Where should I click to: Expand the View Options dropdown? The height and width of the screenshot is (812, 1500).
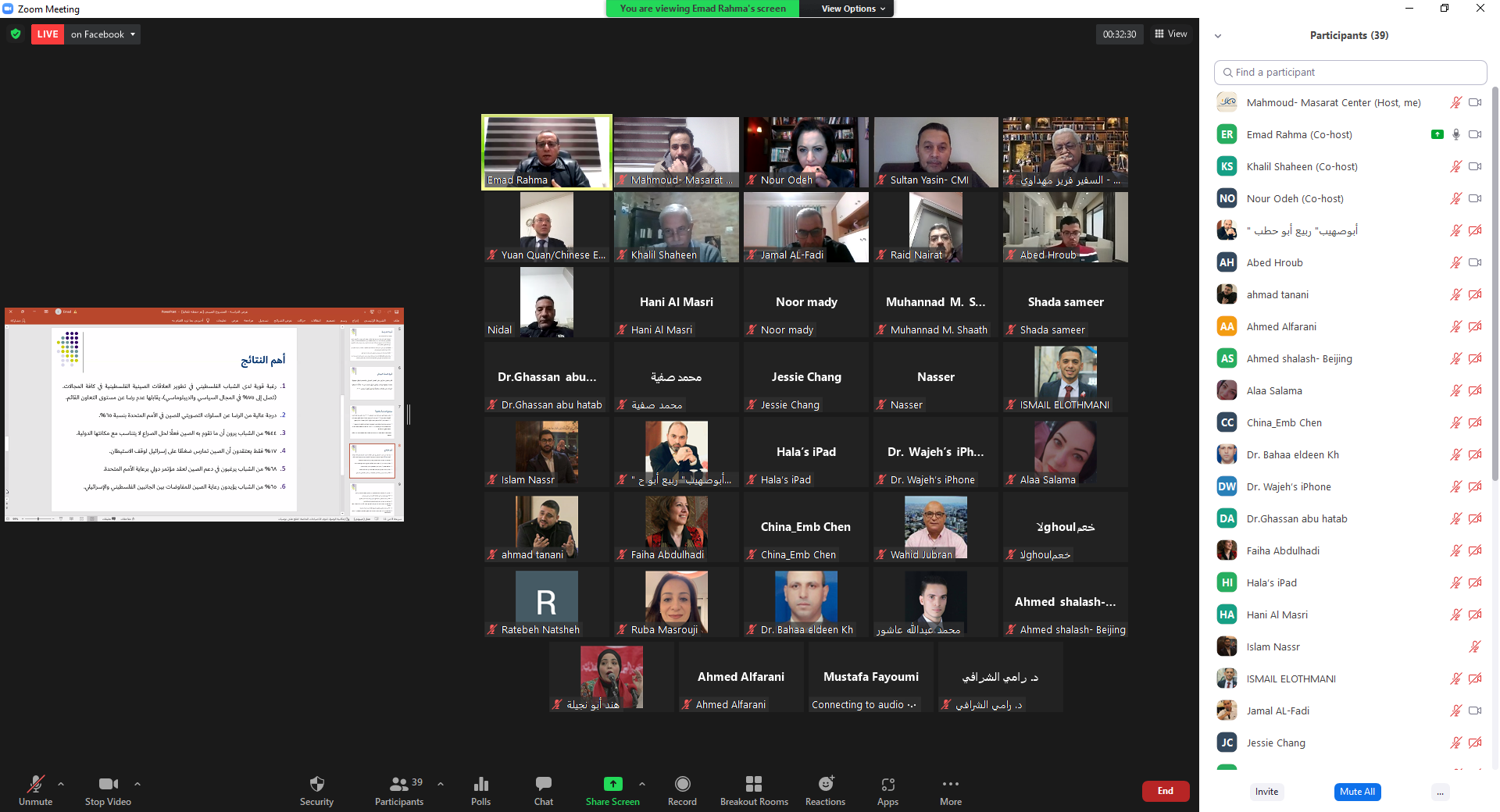coord(853,9)
